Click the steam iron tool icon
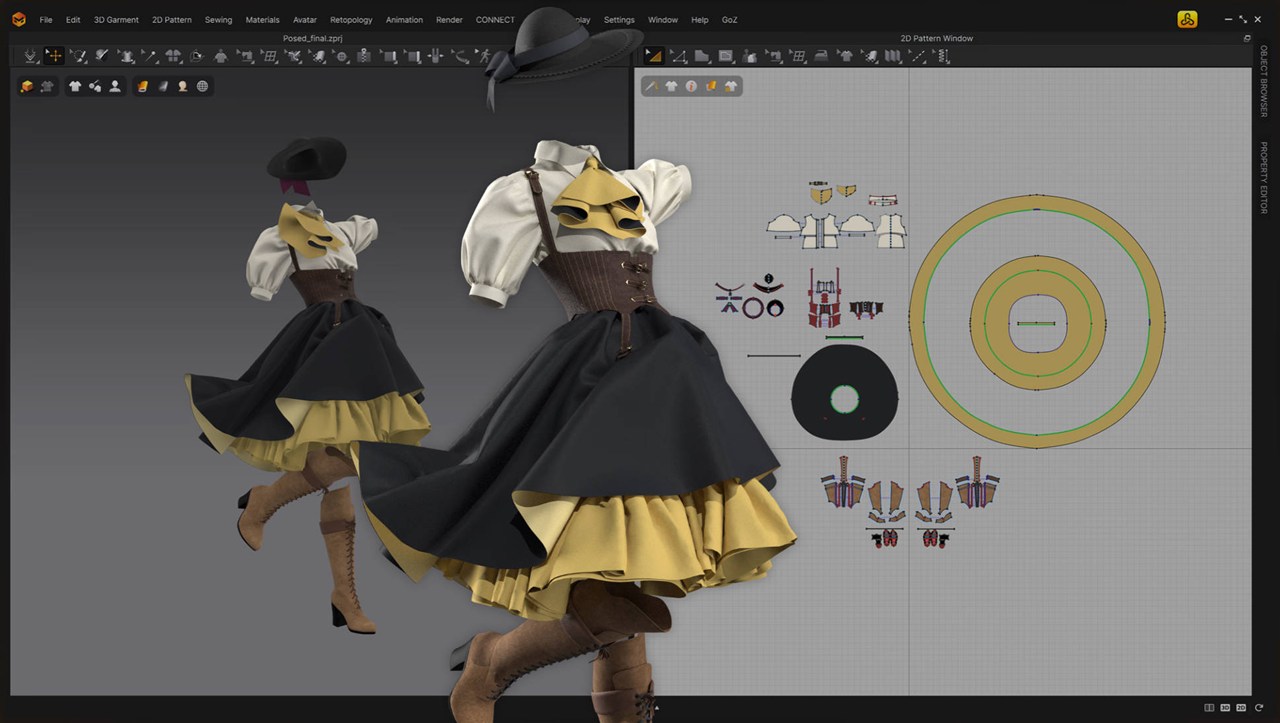This screenshot has width=1280, height=723. coord(821,57)
